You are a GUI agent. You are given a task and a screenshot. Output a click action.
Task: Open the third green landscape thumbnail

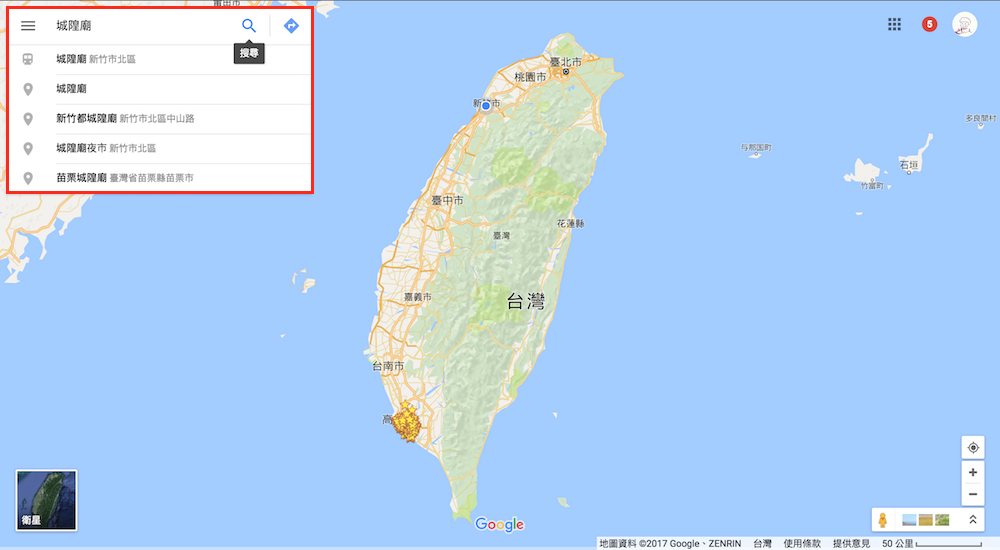(942, 520)
